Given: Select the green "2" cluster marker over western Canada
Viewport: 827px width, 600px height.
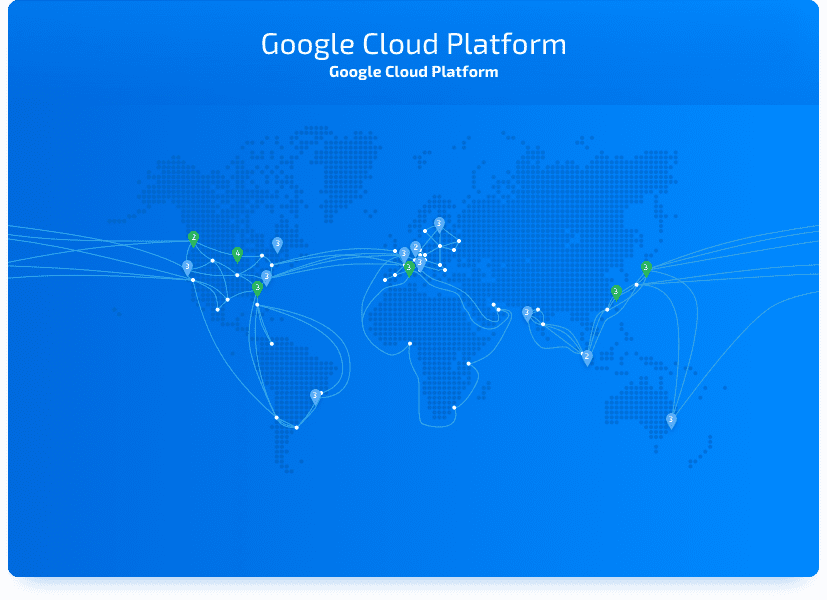Looking at the screenshot, I should click(194, 237).
